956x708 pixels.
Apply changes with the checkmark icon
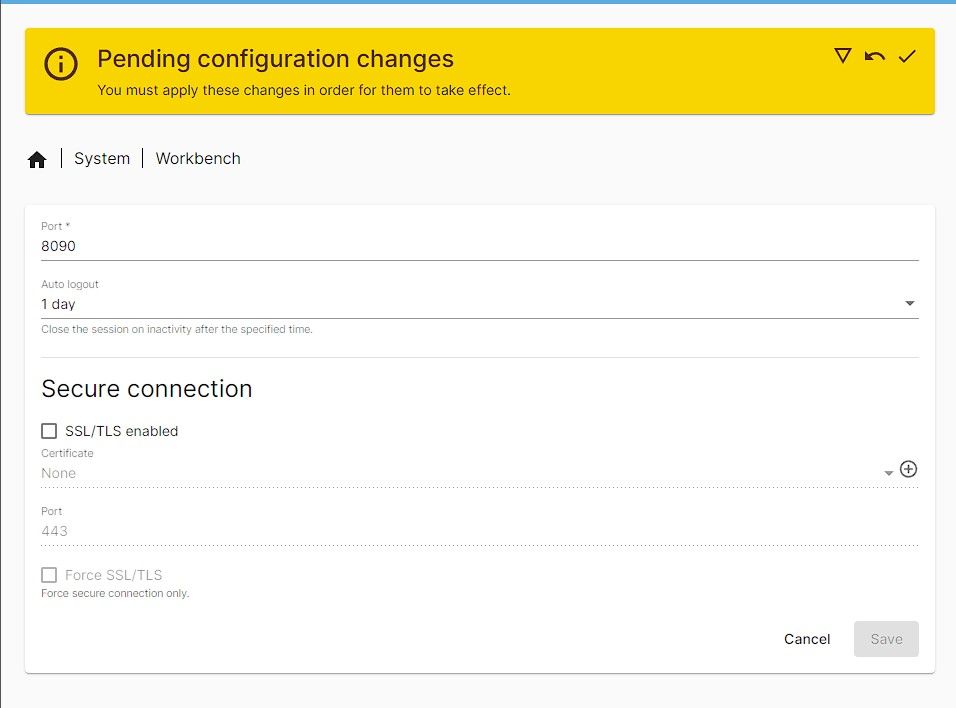tap(907, 57)
